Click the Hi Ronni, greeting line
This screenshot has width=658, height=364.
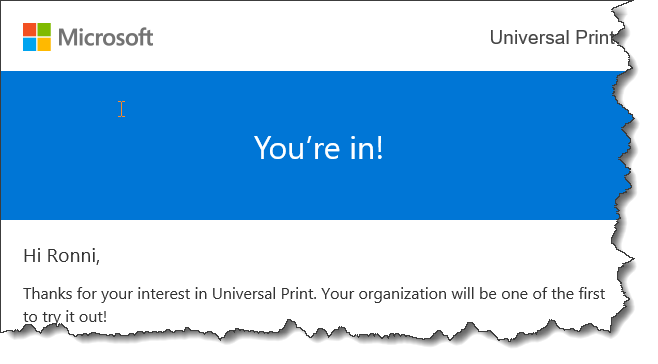(x=62, y=256)
